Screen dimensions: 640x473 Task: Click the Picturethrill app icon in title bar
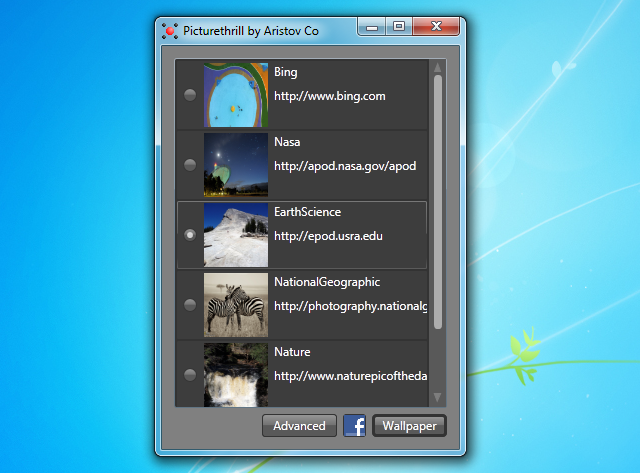click(x=169, y=30)
